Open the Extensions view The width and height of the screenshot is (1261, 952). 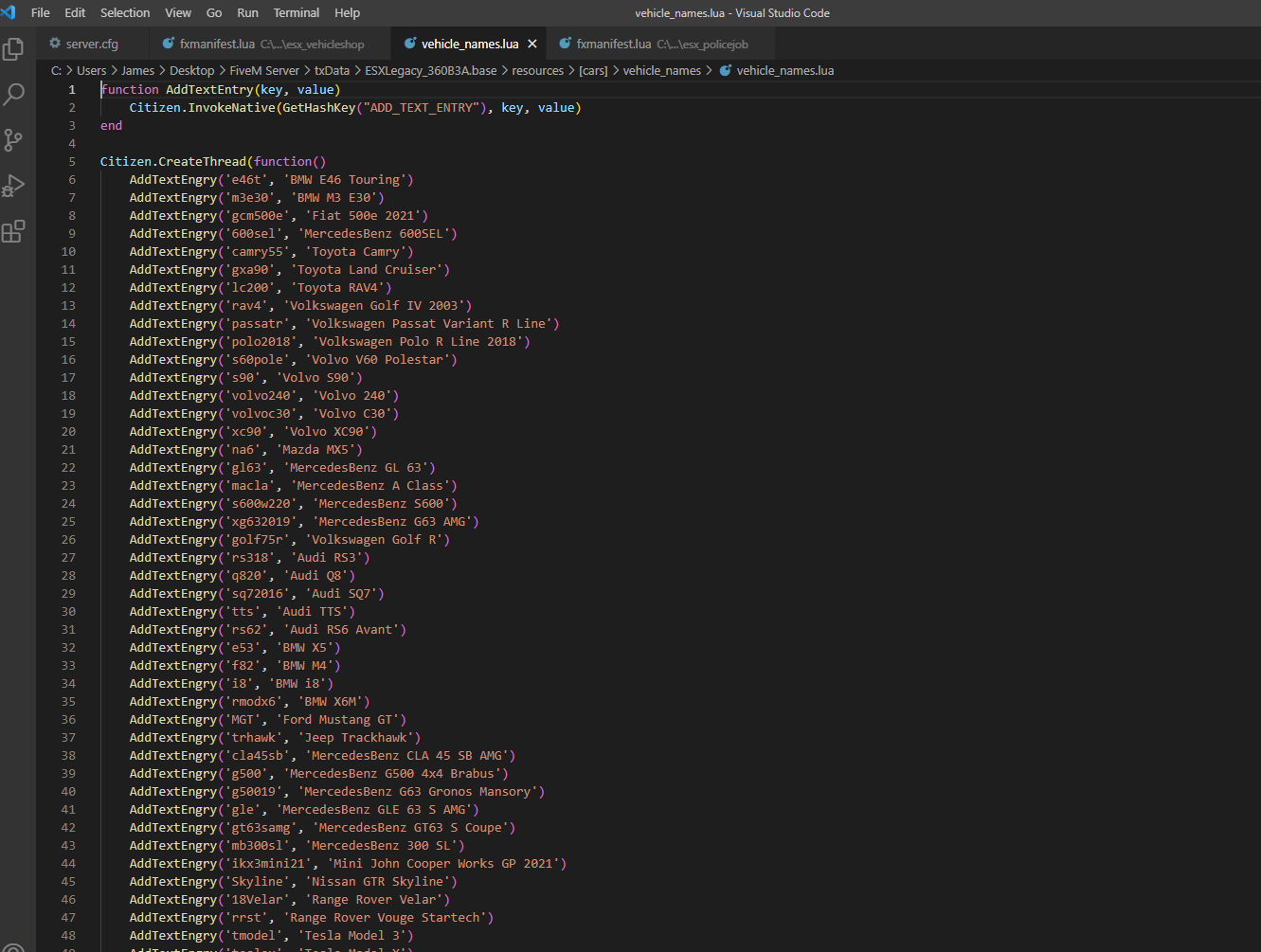[13, 231]
